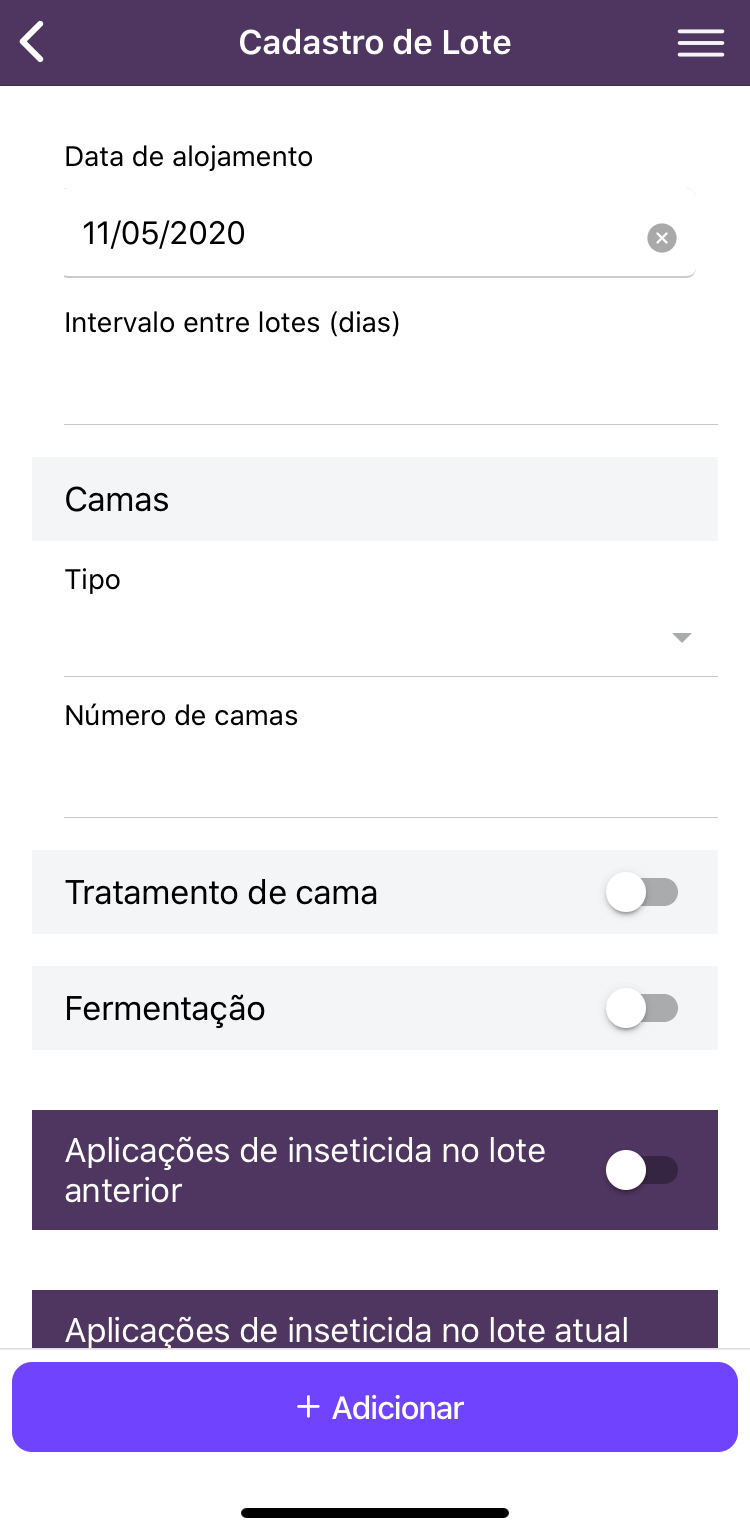Viewport: 750px width, 1534px height.
Task: Tap the Fermentação row label
Action: [165, 1008]
